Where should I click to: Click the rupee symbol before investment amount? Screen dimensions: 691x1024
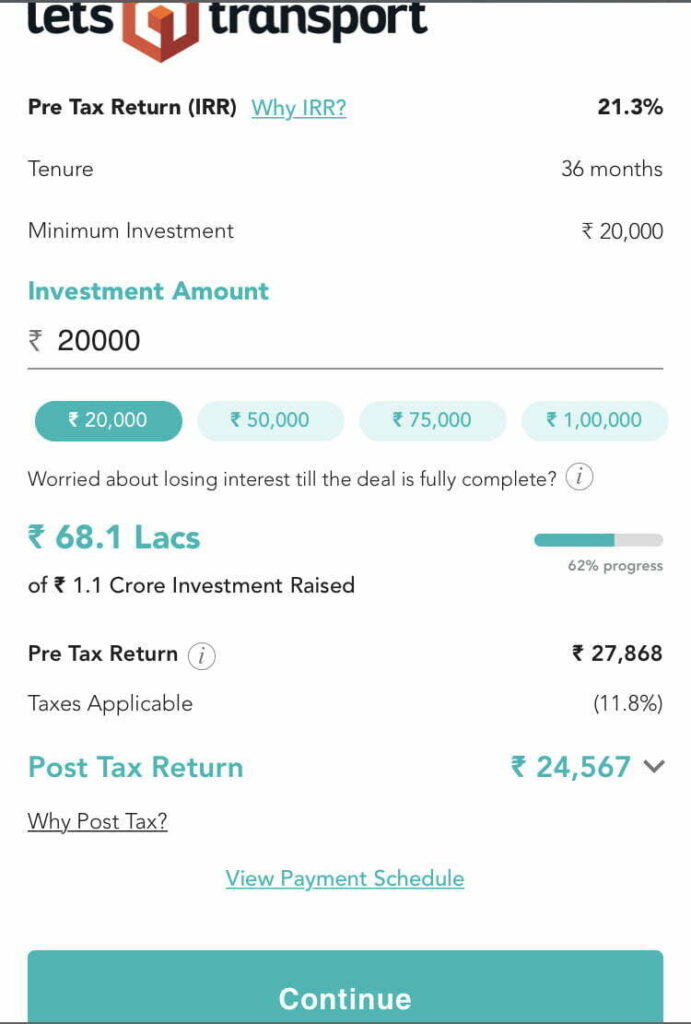pyautogui.click(x=35, y=341)
